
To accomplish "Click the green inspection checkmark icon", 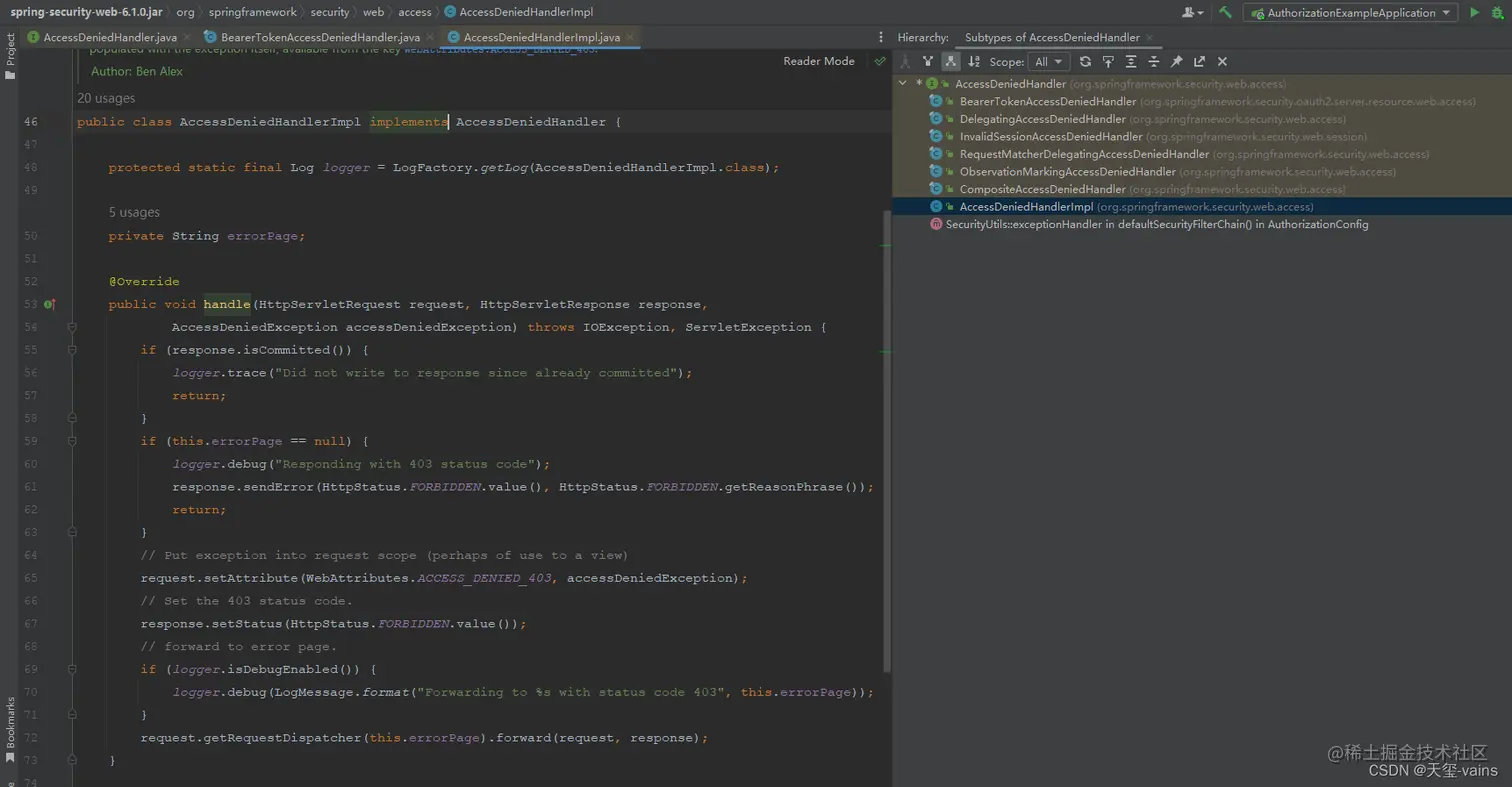I will pyautogui.click(x=880, y=61).
